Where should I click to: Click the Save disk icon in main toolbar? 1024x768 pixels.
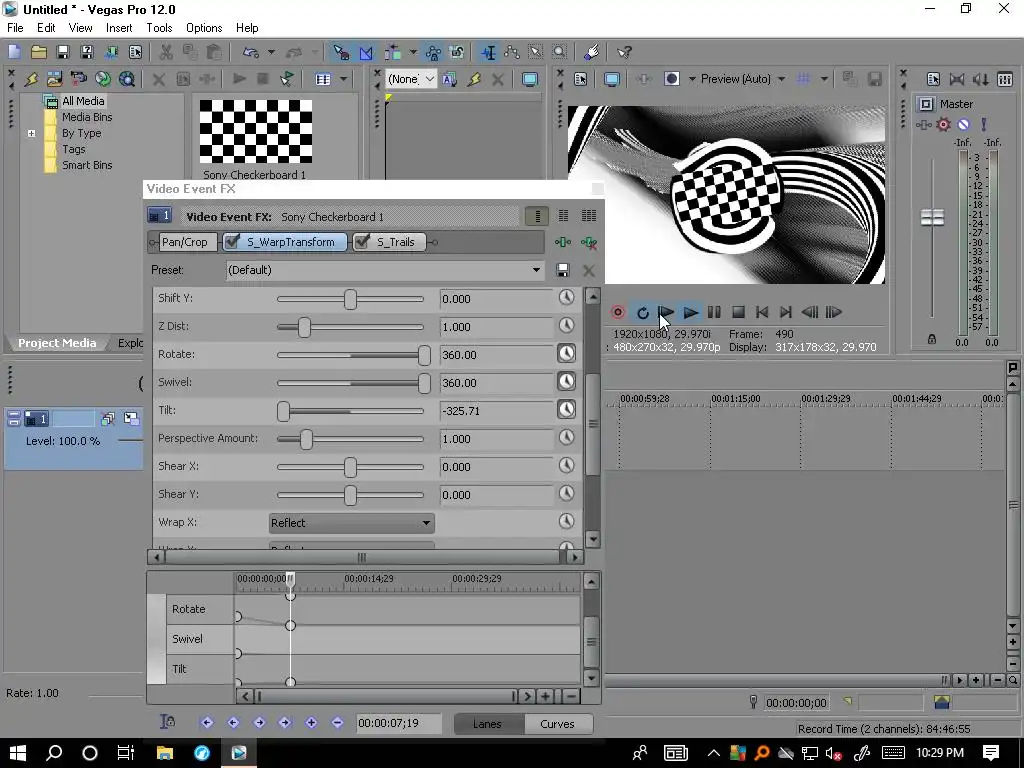point(63,52)
